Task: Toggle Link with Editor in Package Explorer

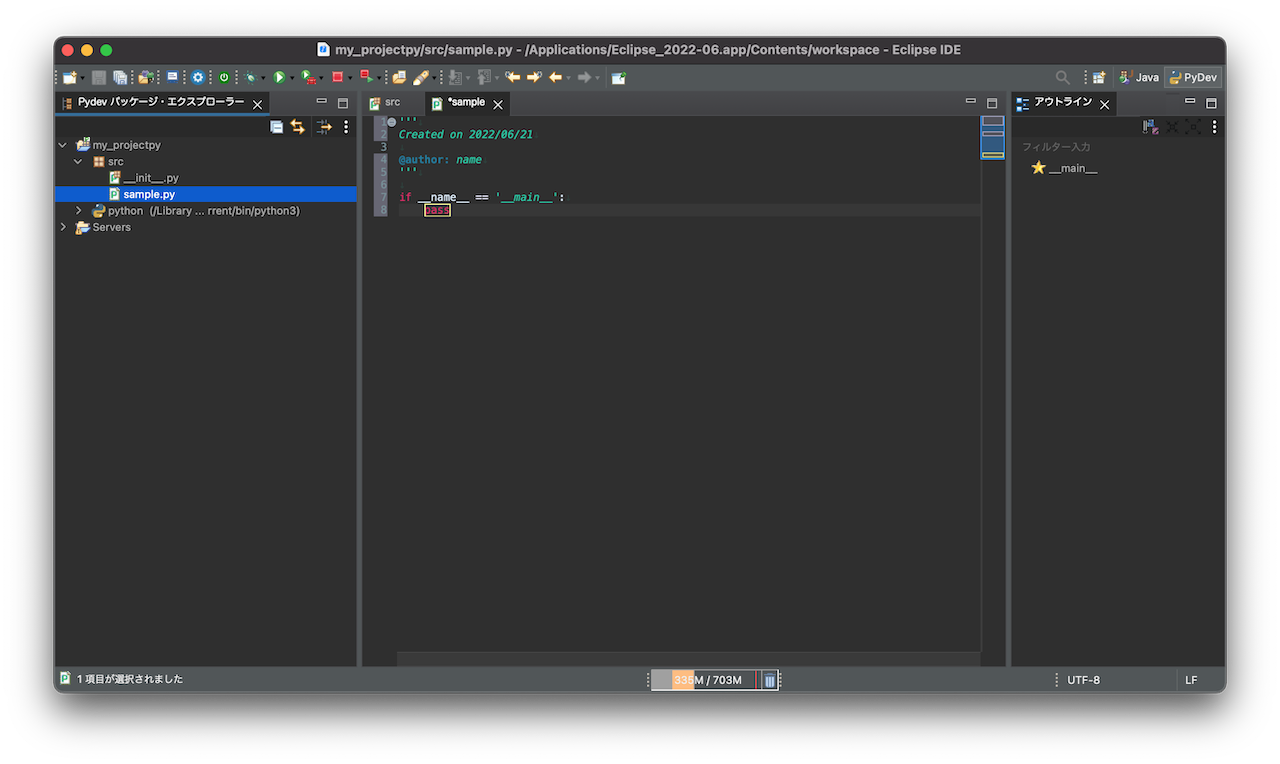Action: point(298,126)
